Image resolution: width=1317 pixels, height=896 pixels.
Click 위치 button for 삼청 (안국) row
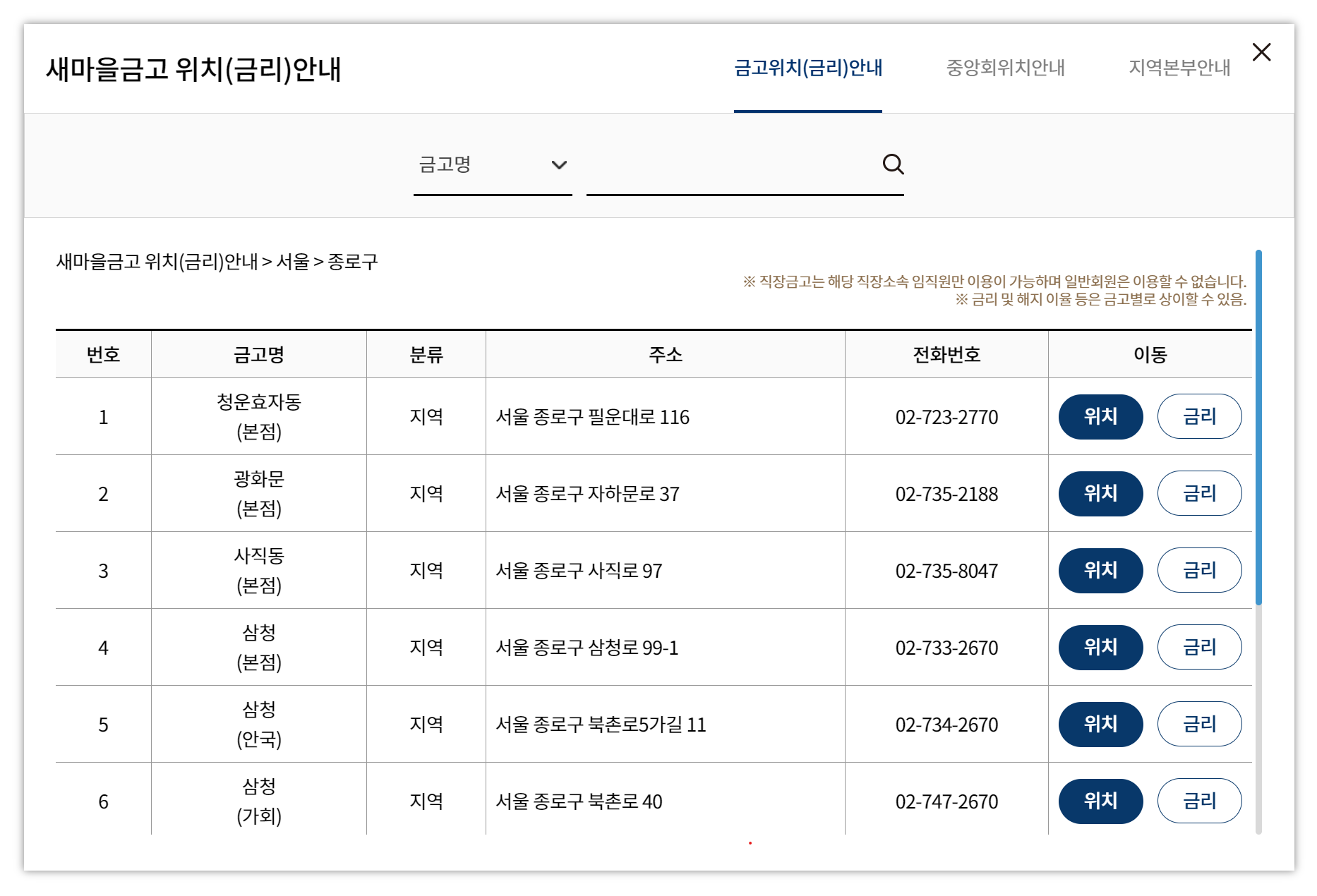pos(1100,725)
